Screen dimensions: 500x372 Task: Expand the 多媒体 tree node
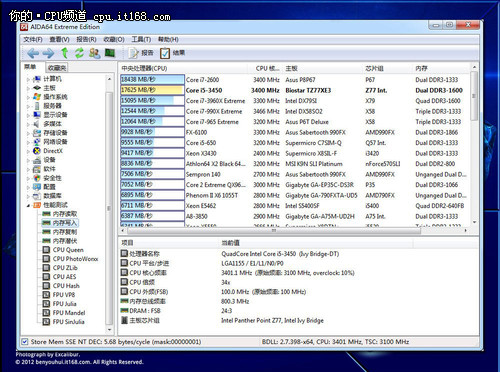(x=29, y=124)
